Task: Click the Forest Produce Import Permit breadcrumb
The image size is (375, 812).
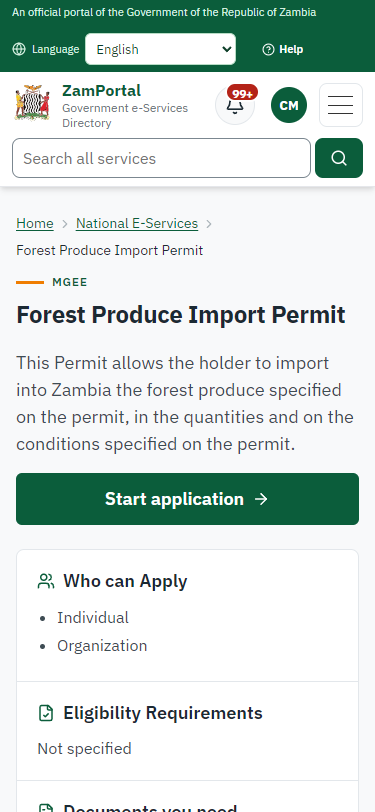Action: point(109,251)
